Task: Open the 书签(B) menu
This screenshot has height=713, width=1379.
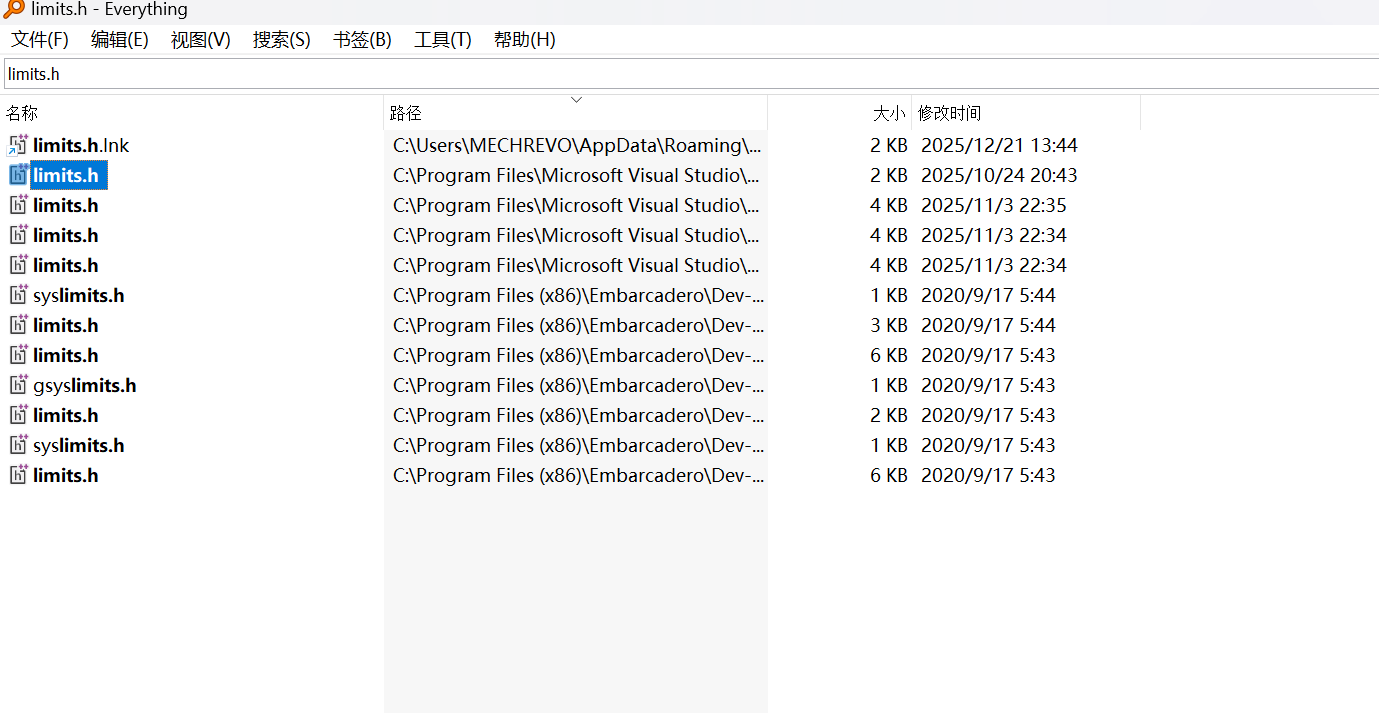Action: [362, 40]
